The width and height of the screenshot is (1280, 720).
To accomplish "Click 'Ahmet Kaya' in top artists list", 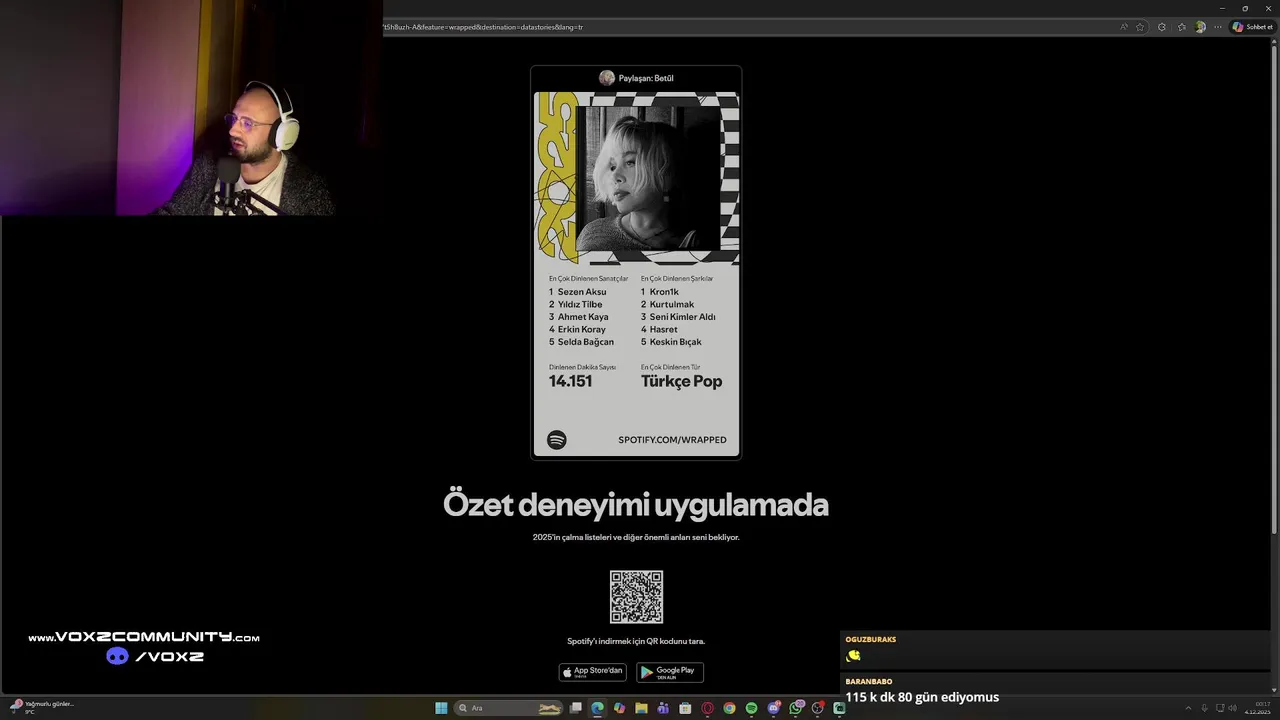I will pos(583,317).
